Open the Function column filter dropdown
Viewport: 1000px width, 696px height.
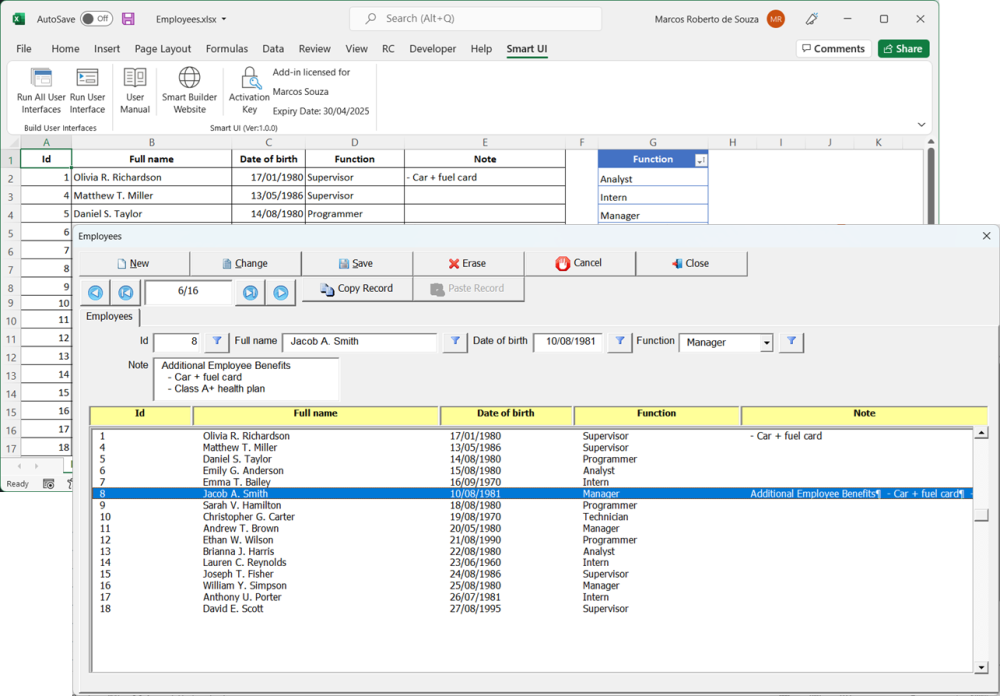[703, 159]
